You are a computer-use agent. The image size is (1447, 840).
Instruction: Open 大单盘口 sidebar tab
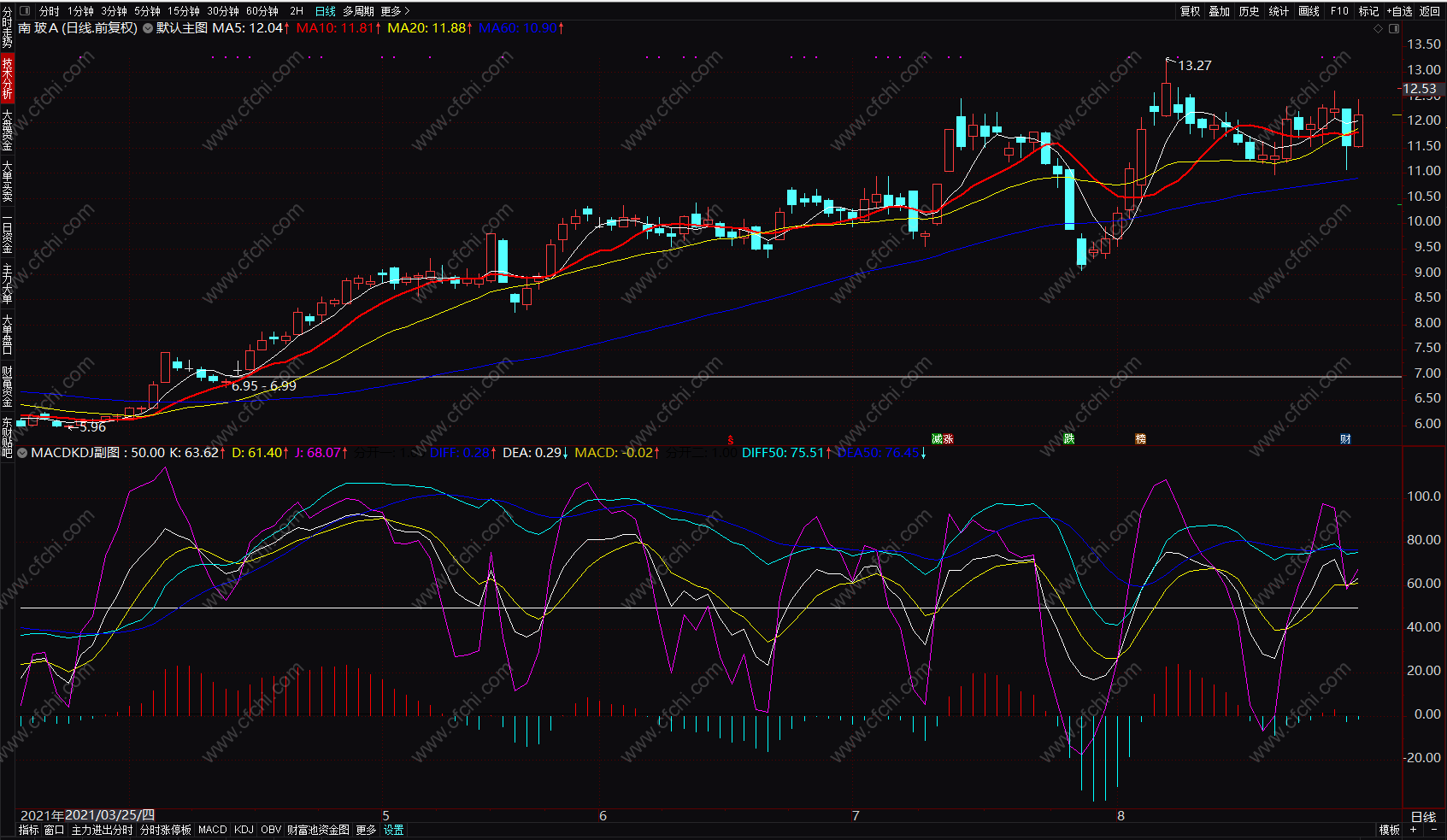click(7, 335)
